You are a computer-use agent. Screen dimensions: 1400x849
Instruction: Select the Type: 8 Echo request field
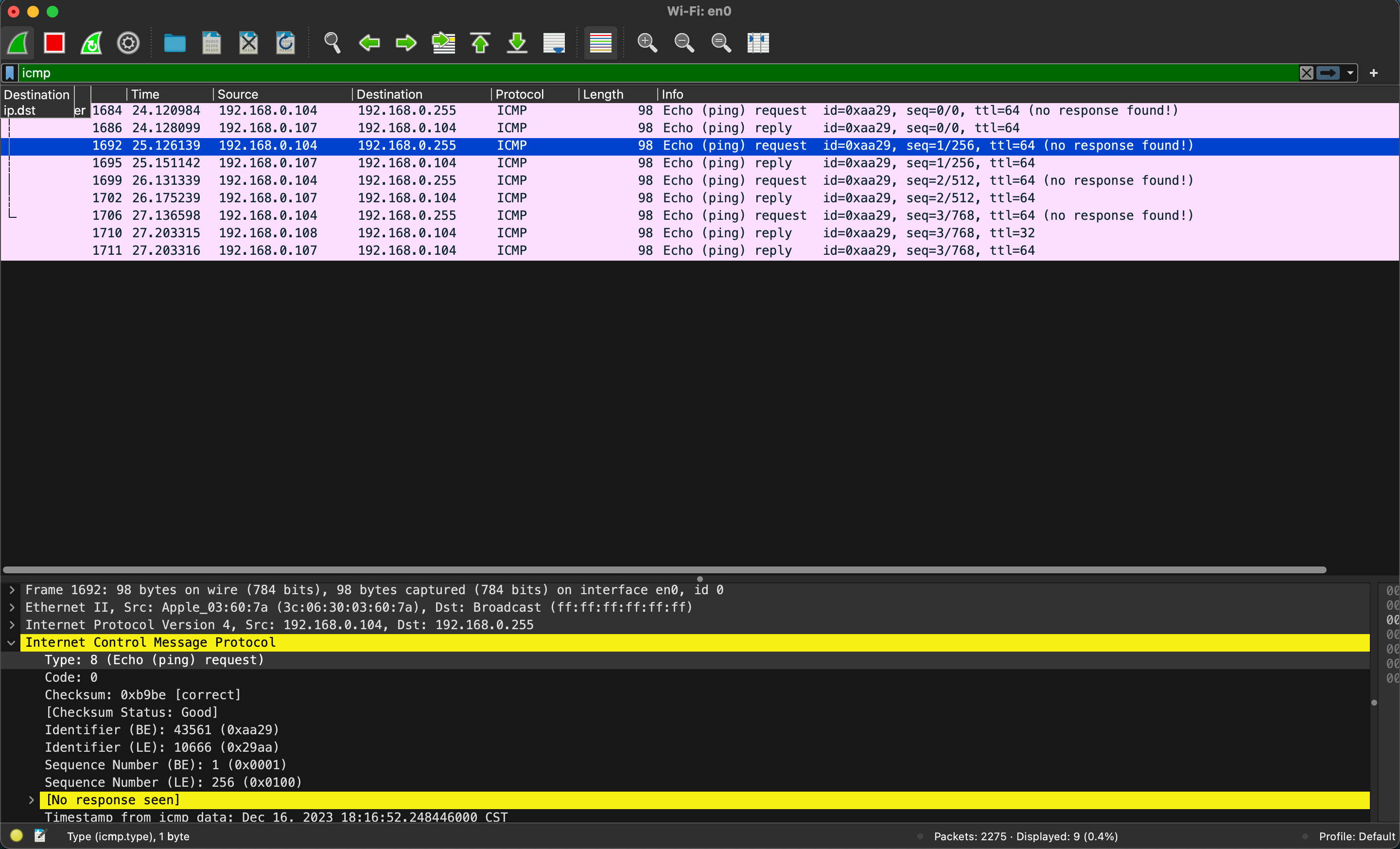685,660
